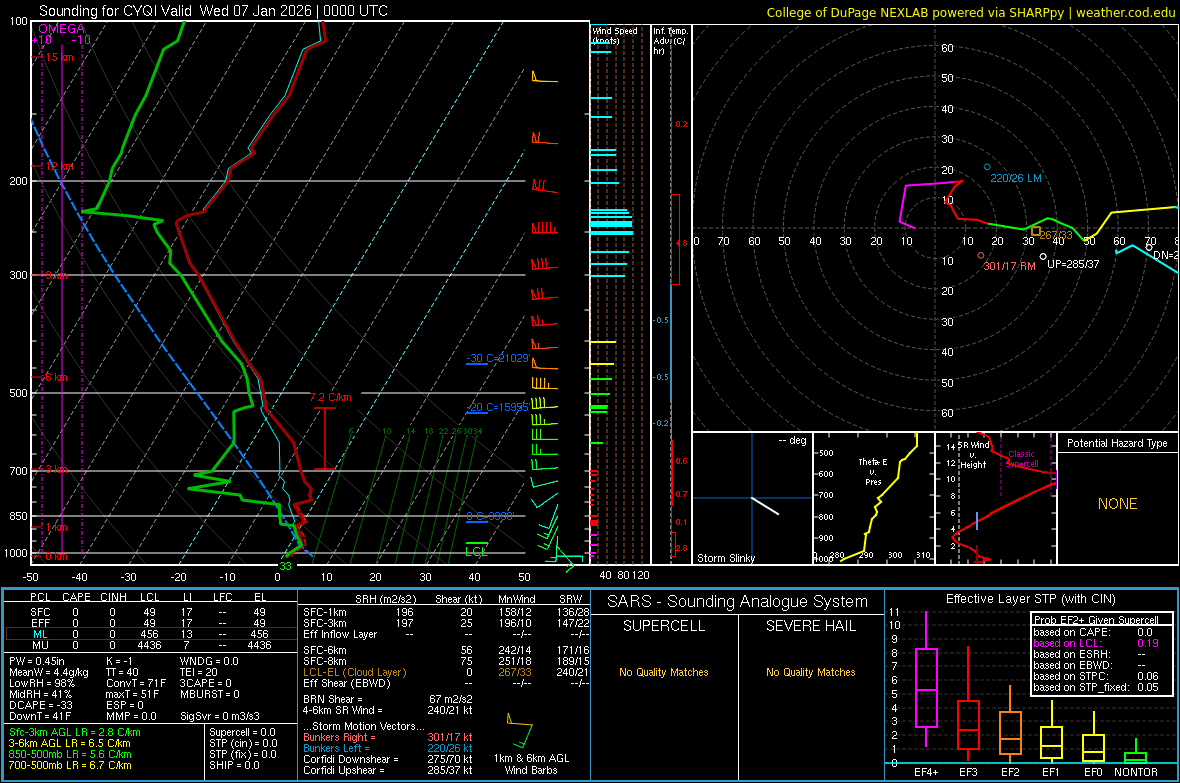The width and height of the screenshot is (1180, 783).
Task: Select the MU parcel row
Action: pyautogui.click(x=150, y=645)
